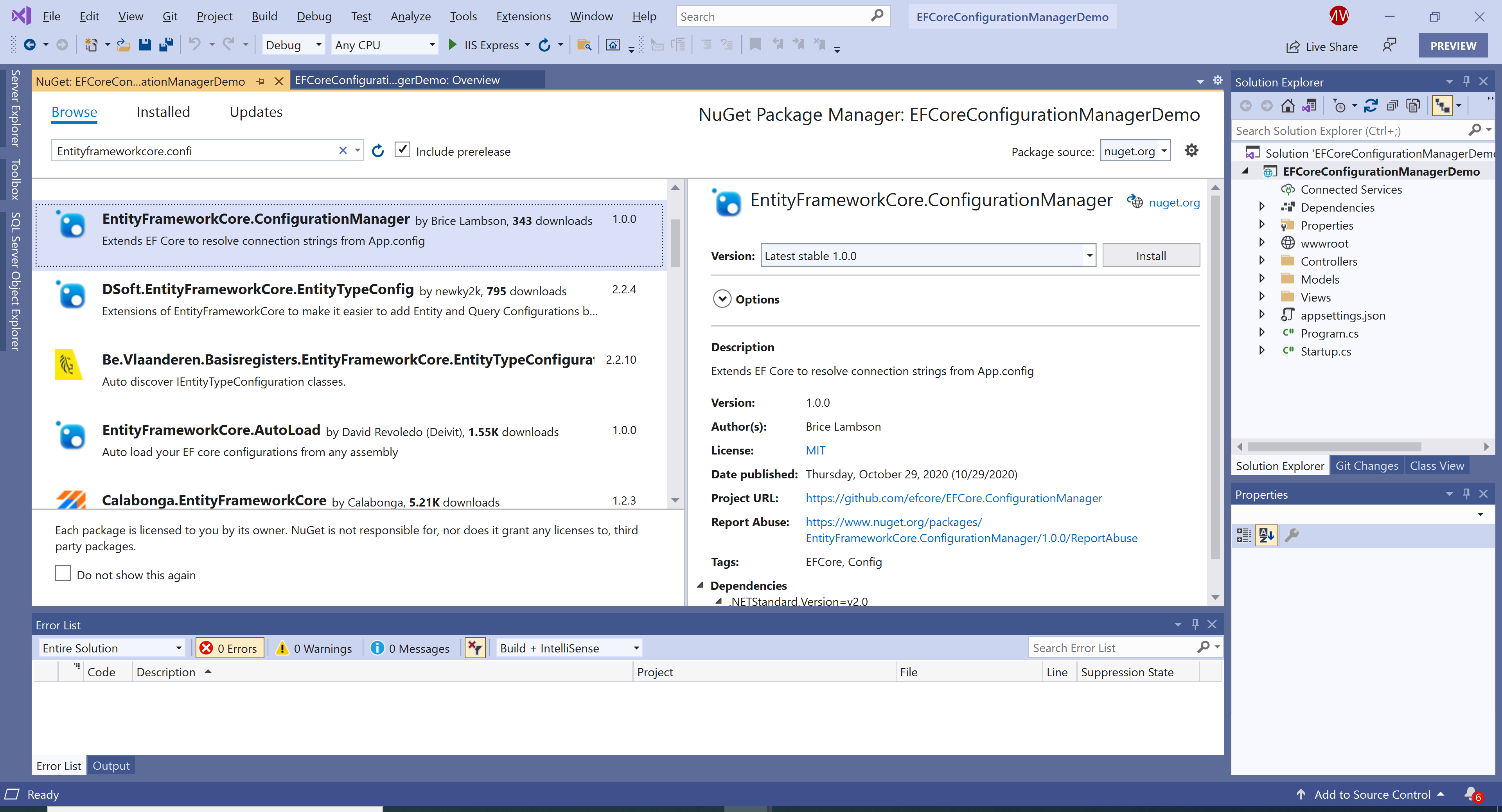
Task: Open the Extensions menu
Action: pos(523,16)
